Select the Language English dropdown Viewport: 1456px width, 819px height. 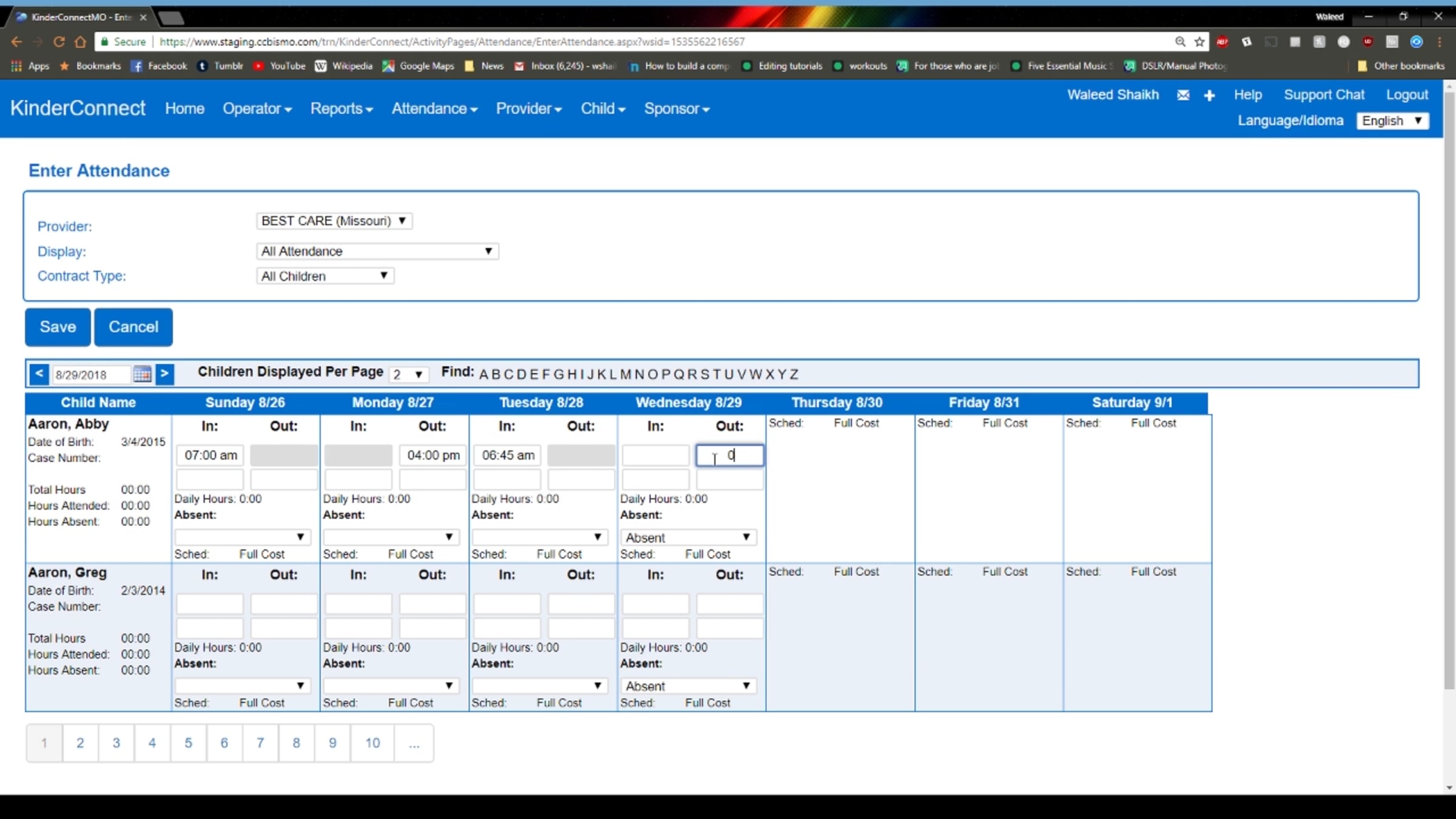pos(1392,121)
